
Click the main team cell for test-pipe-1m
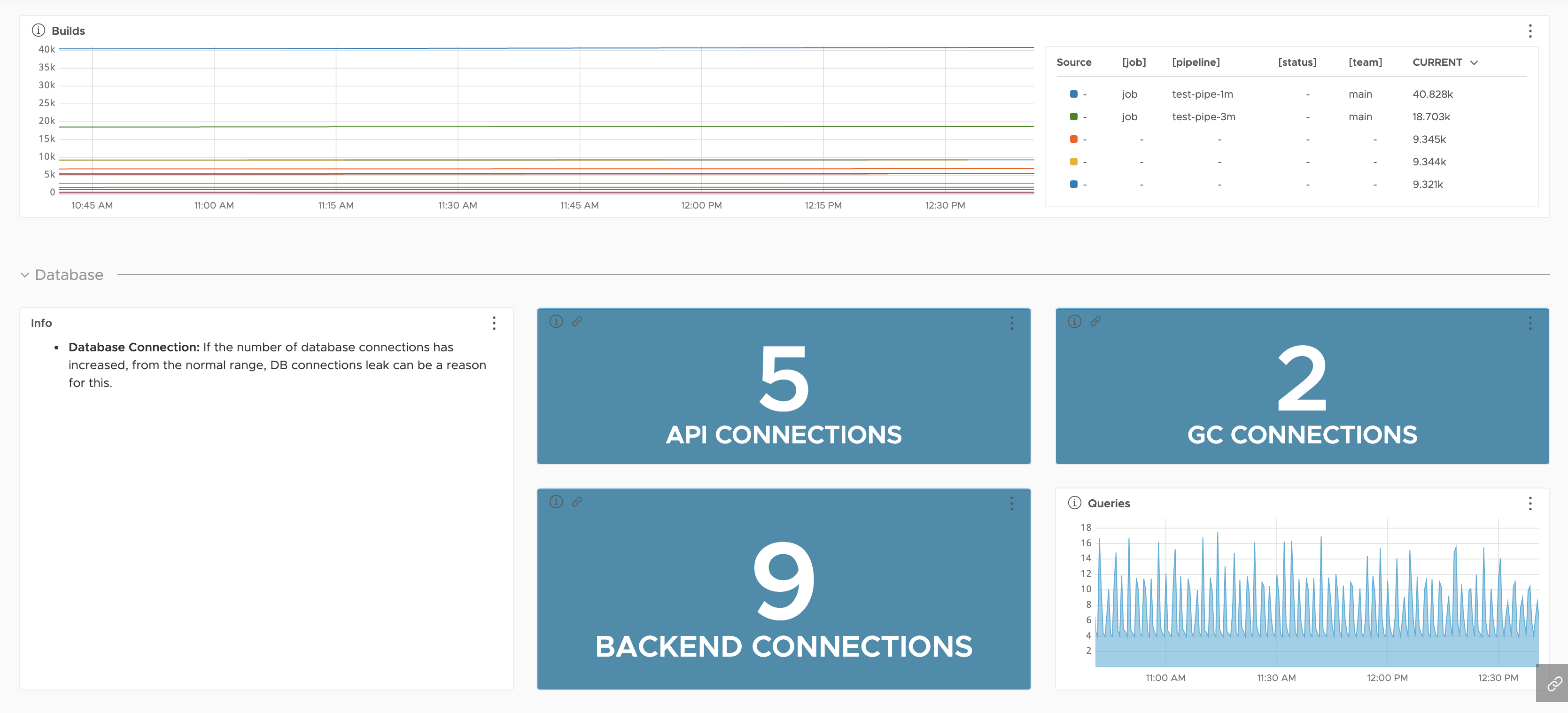point(1360,94)
